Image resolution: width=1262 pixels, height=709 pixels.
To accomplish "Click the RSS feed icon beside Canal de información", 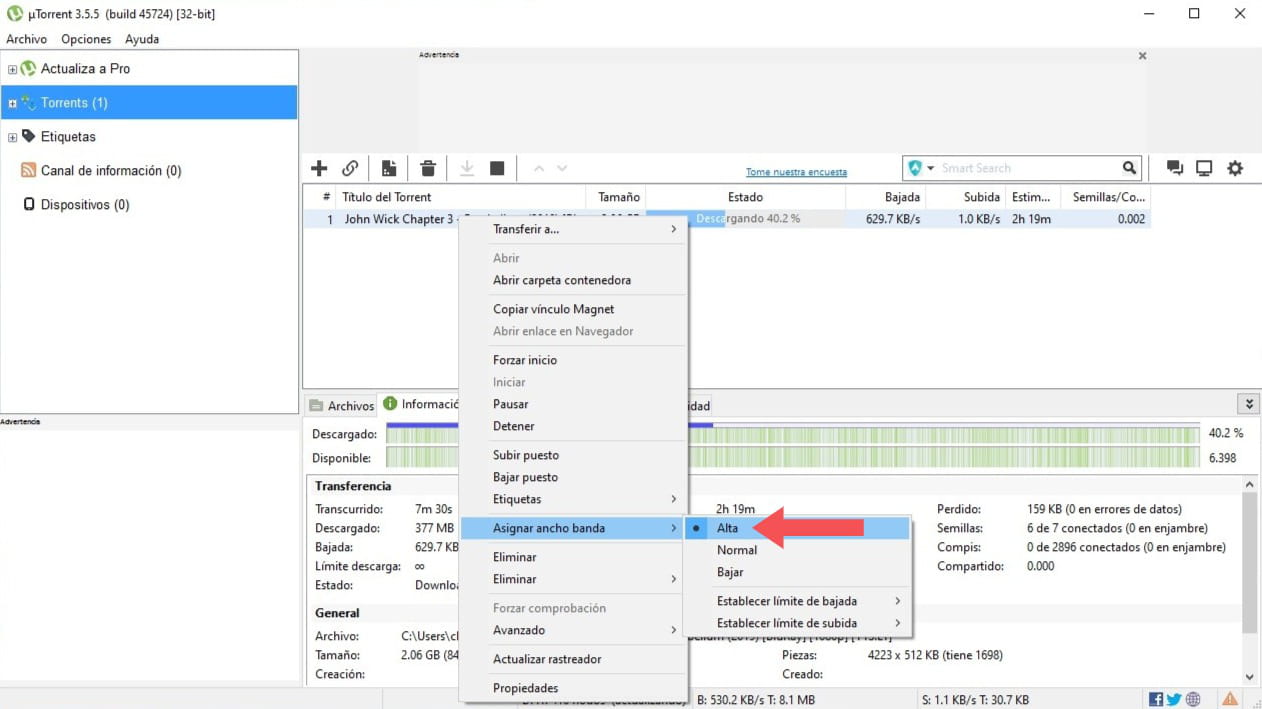I will [28, 170].
